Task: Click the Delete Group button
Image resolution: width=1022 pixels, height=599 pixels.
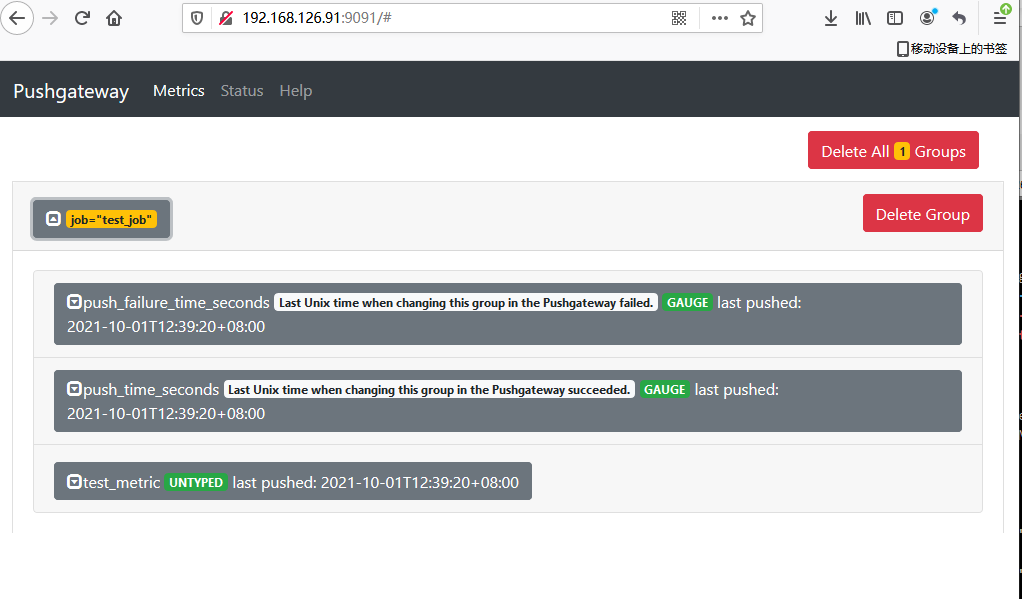Action: [922, 213]
